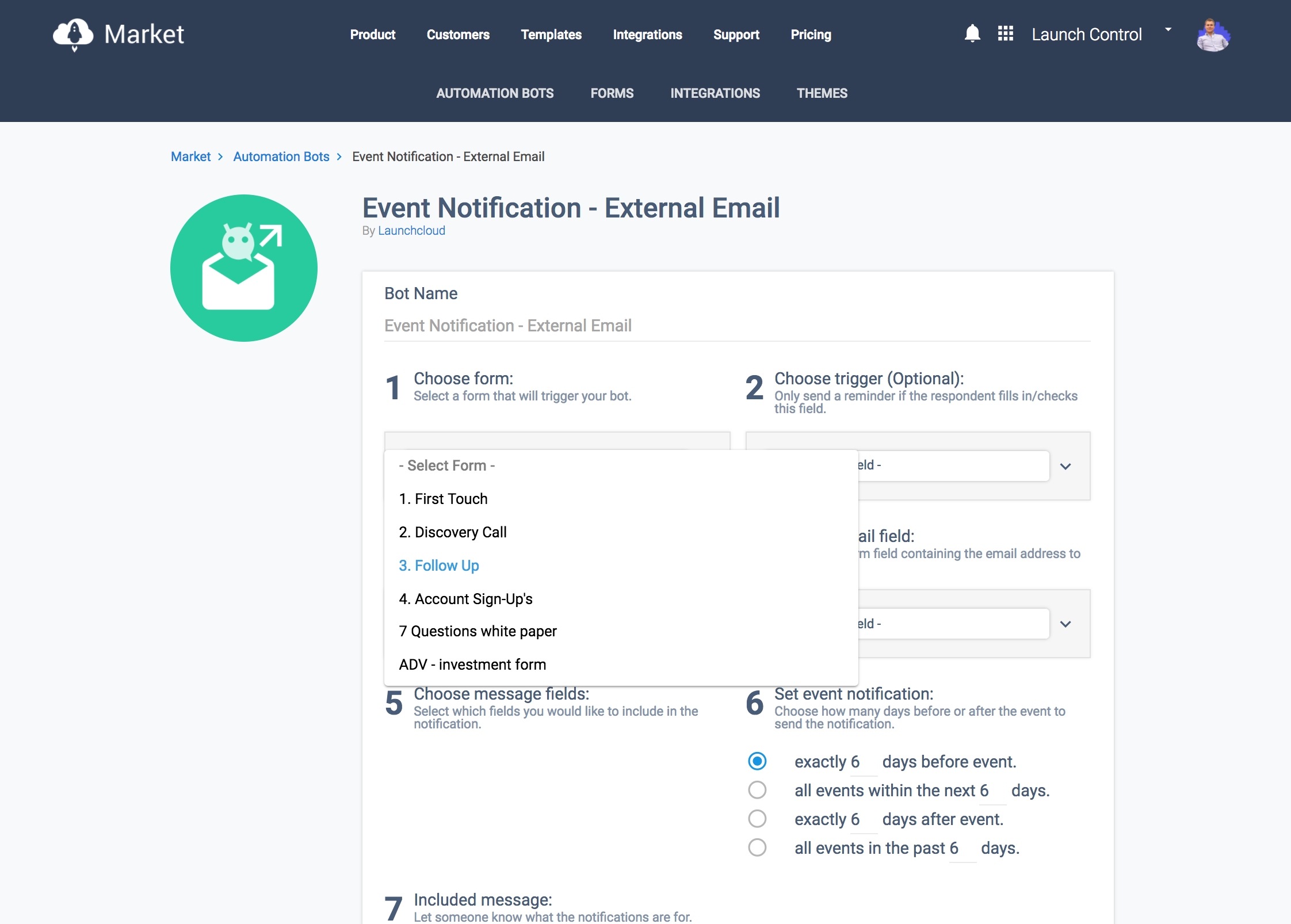
Task: Click the chevron on the email field dropdown
Action: (x=1065, y=623)
